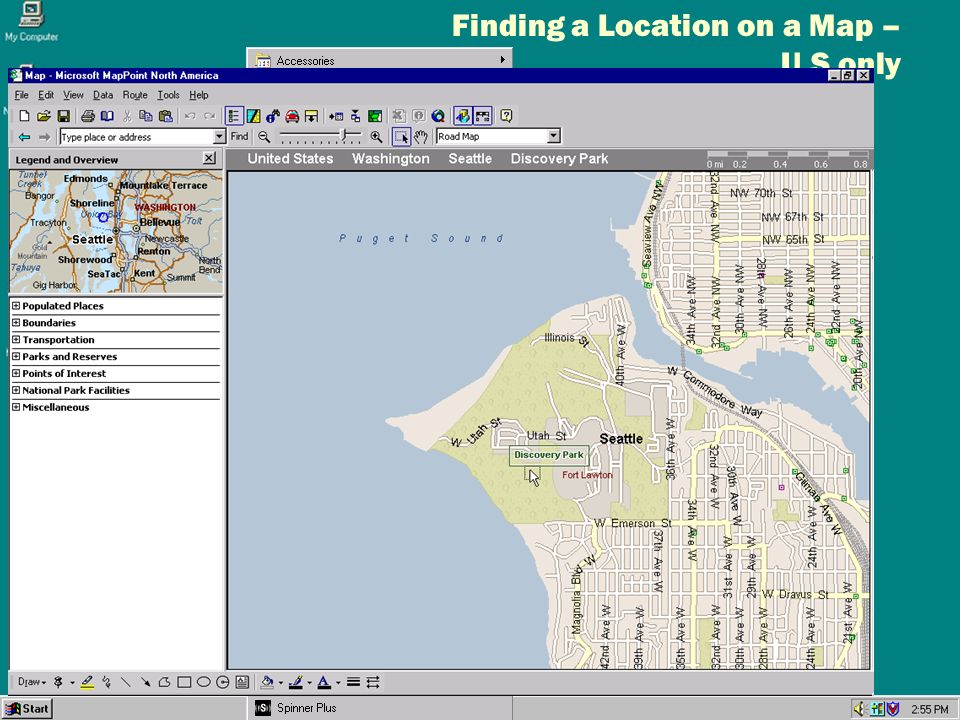Open the Edit menu
The height and width of the screenshot is (720, 960).
[x=46, y=95]
